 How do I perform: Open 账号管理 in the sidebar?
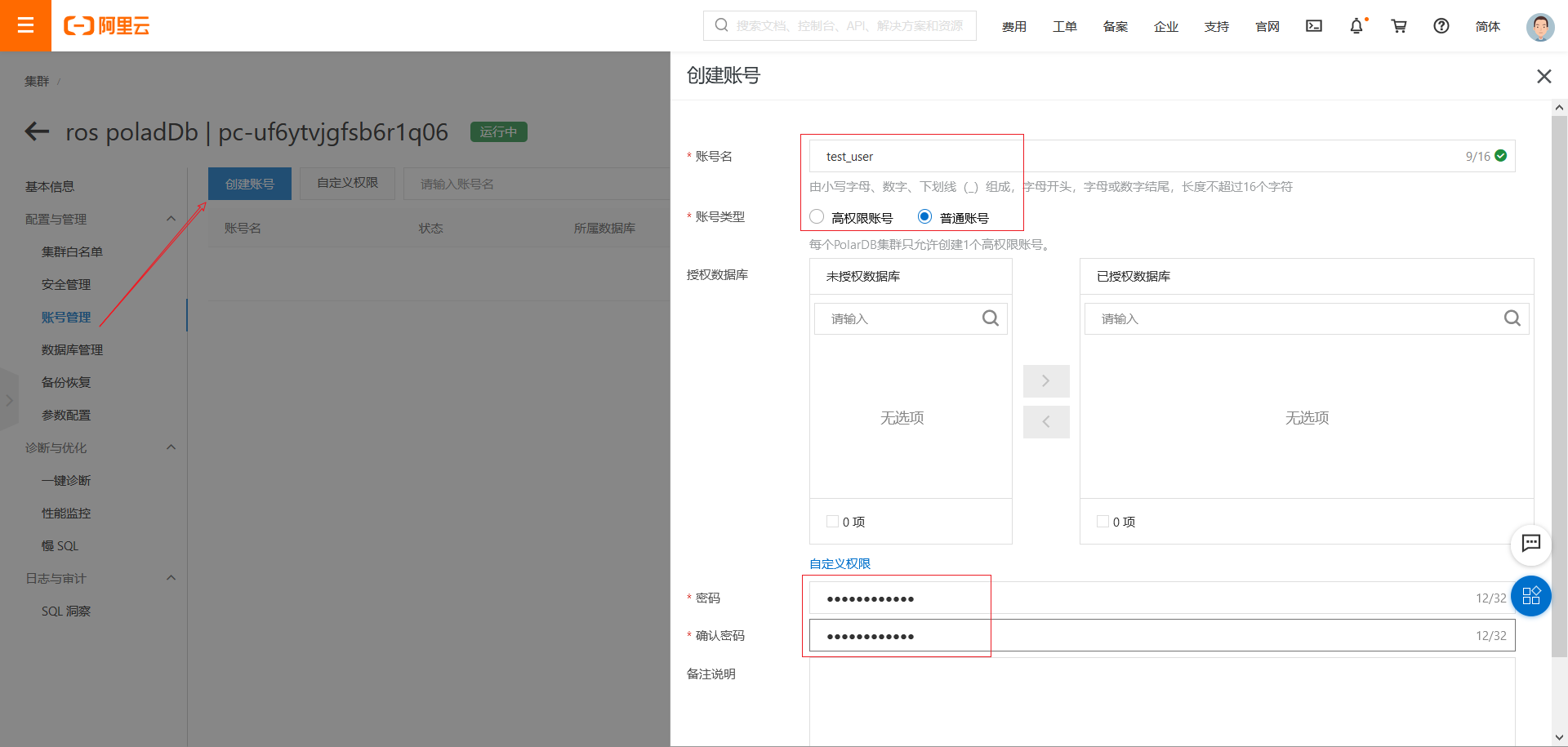pos(66,317)
